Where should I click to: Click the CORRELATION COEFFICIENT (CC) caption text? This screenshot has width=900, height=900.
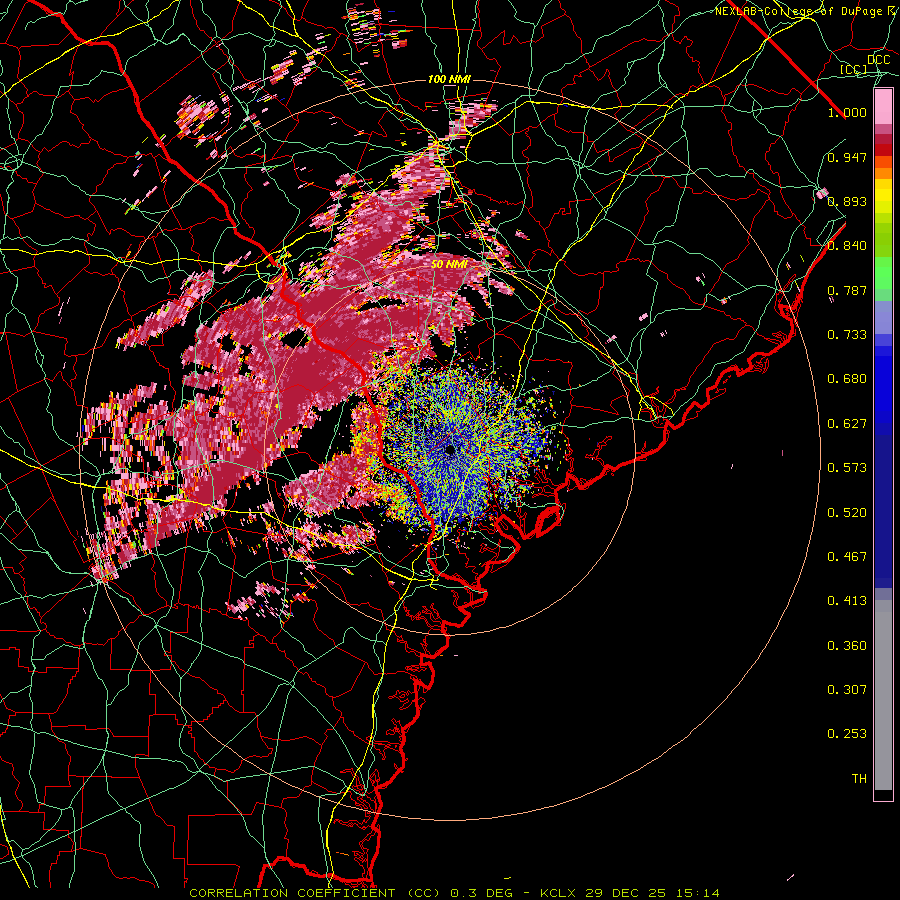coord(315,893)
